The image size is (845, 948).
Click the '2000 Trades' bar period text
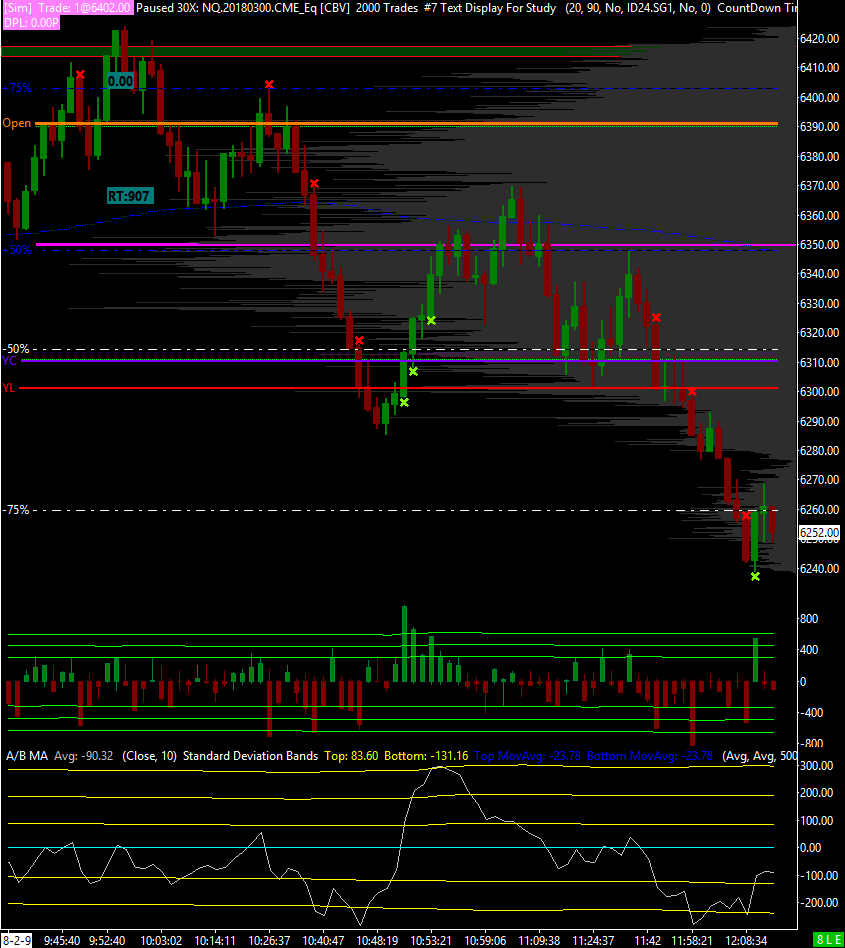[386, 8]
